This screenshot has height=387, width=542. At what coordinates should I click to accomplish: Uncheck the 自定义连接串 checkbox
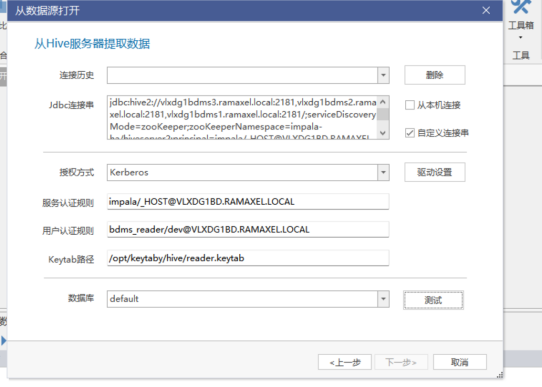410,133
